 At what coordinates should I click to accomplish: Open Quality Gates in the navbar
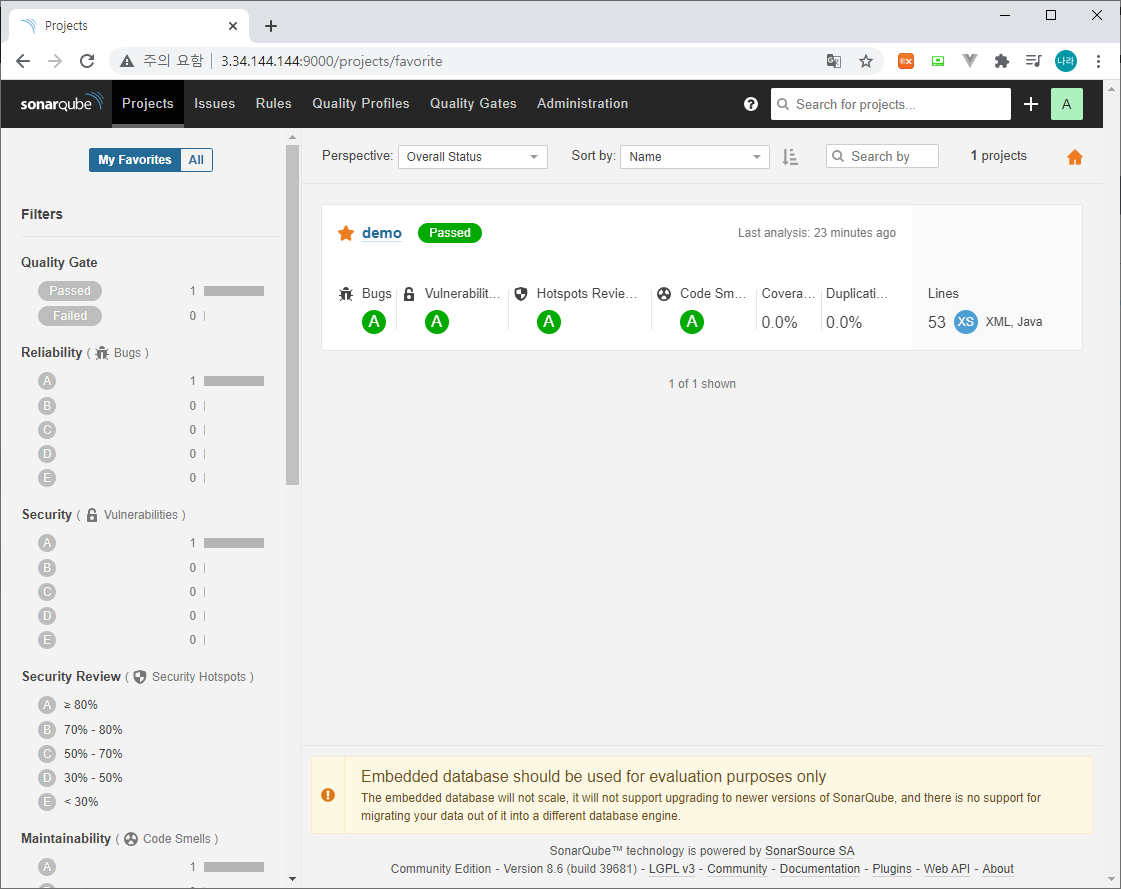pos(473,104)
